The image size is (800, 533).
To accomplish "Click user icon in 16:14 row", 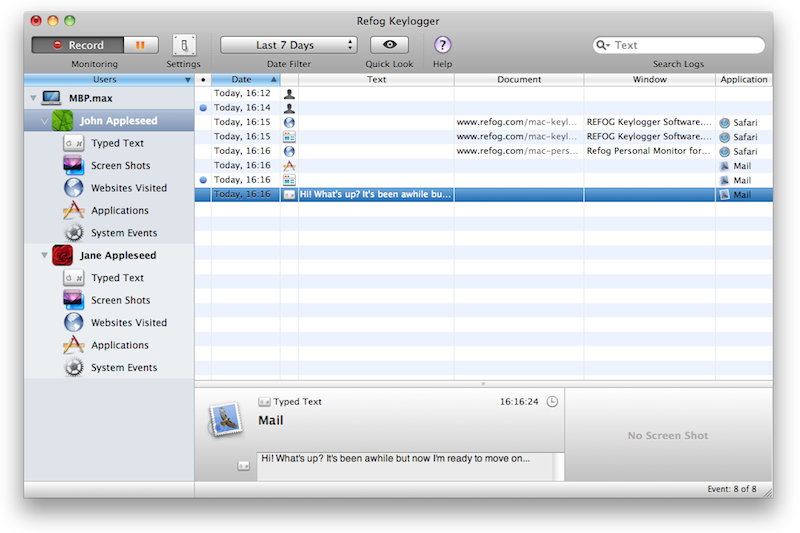I will [x=289, y=108].
